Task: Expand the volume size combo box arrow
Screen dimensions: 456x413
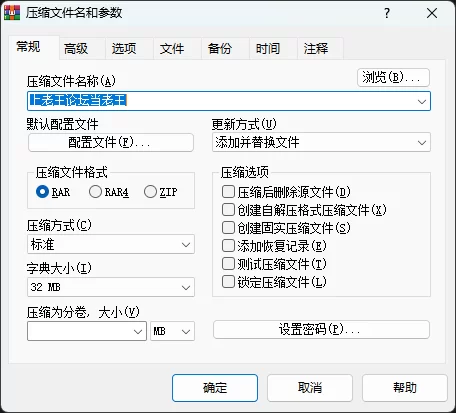Action: (x=138, y=331)
